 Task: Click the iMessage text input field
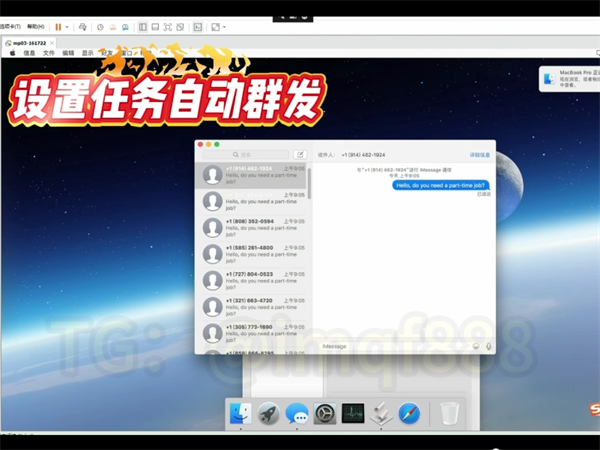(x=392, y=346)
